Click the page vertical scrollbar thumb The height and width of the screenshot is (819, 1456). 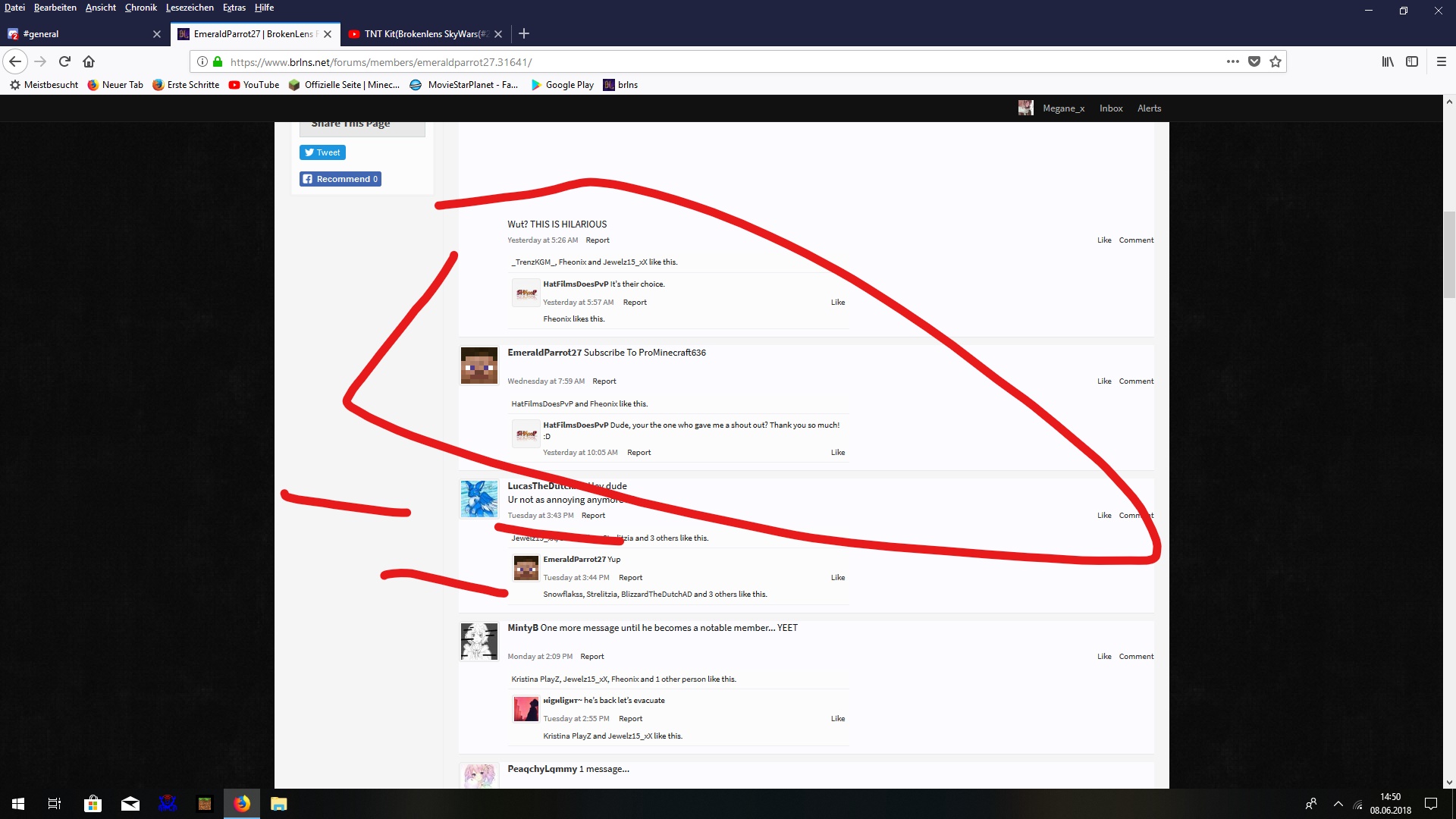tap(1449, 255)
